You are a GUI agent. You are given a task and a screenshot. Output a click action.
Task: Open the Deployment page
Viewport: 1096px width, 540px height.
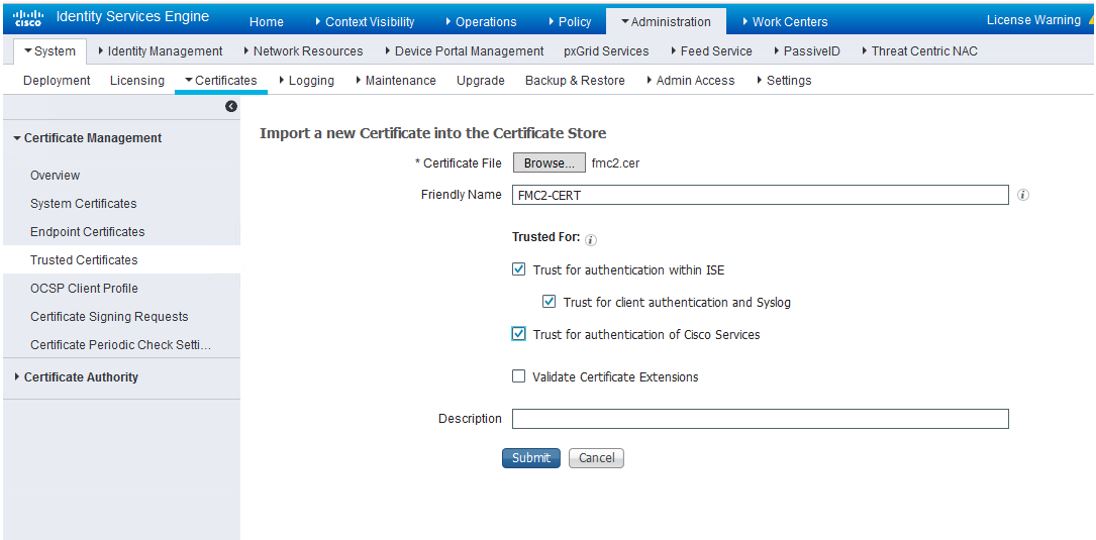coord(57,80)
